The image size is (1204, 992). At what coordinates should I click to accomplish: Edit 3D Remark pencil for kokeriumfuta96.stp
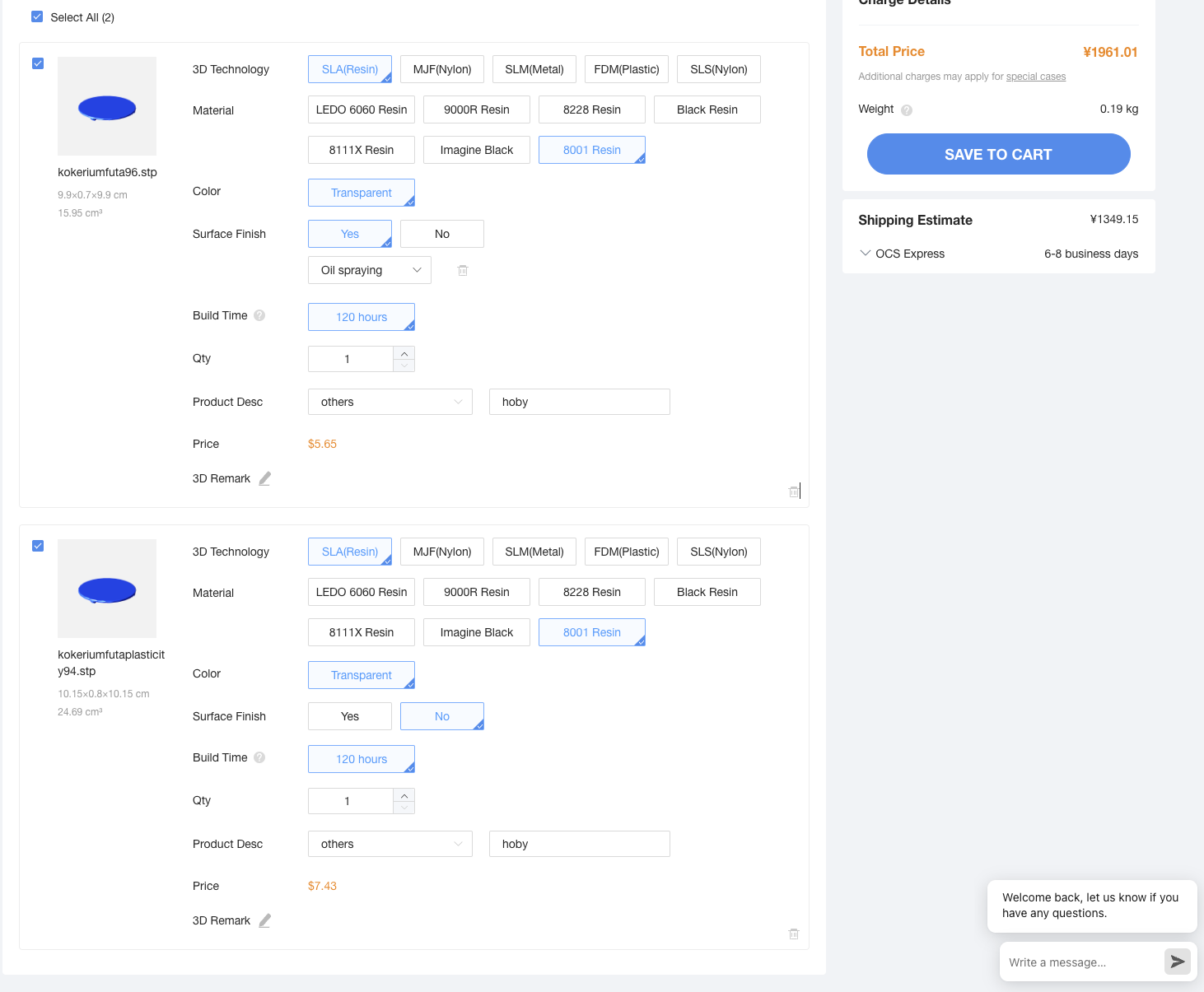click(264, 478)
